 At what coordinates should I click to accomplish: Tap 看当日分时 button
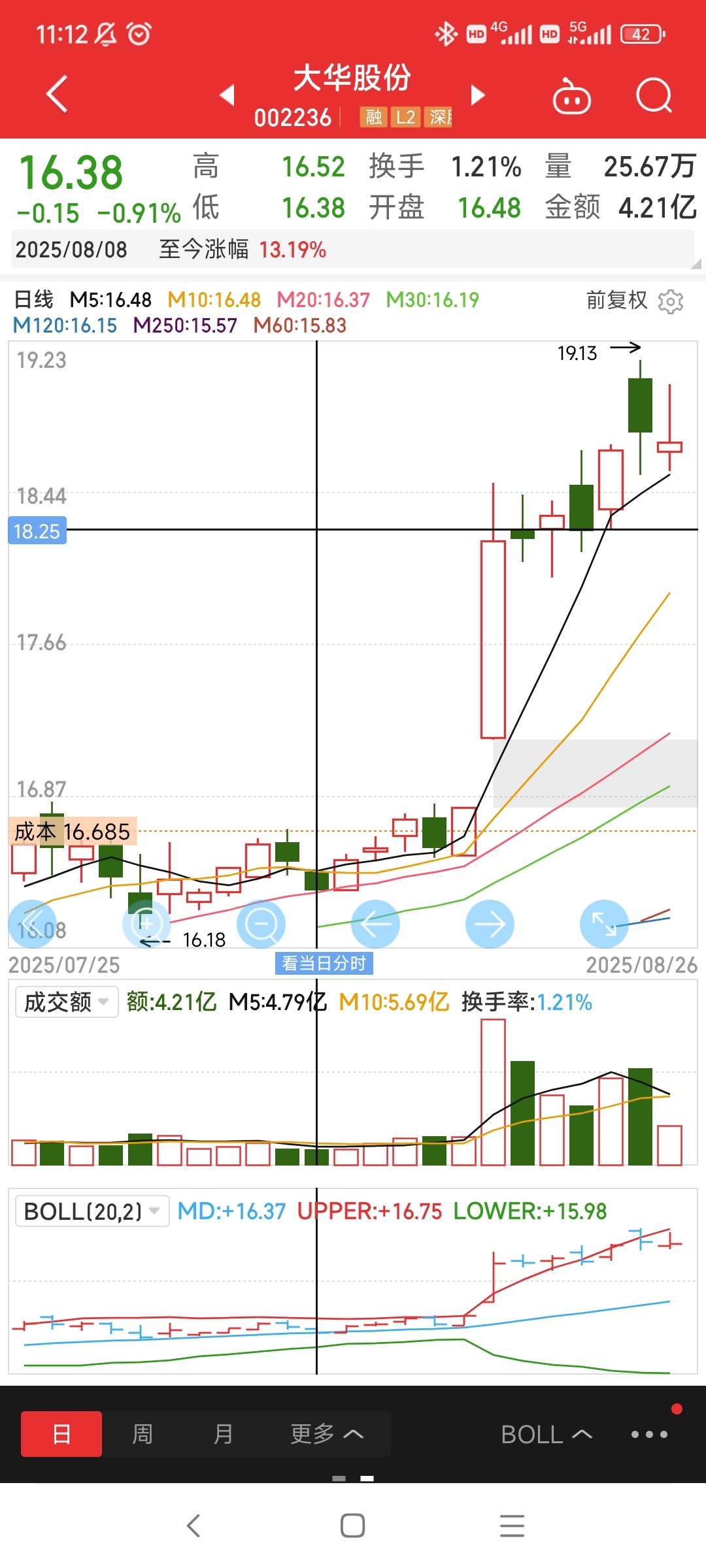click(x=324, y=963)
